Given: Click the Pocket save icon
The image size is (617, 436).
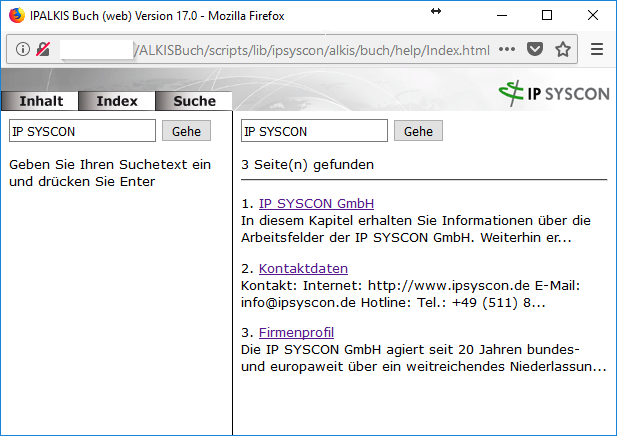Looking at the screenshot, I should [x=535, y=49].
